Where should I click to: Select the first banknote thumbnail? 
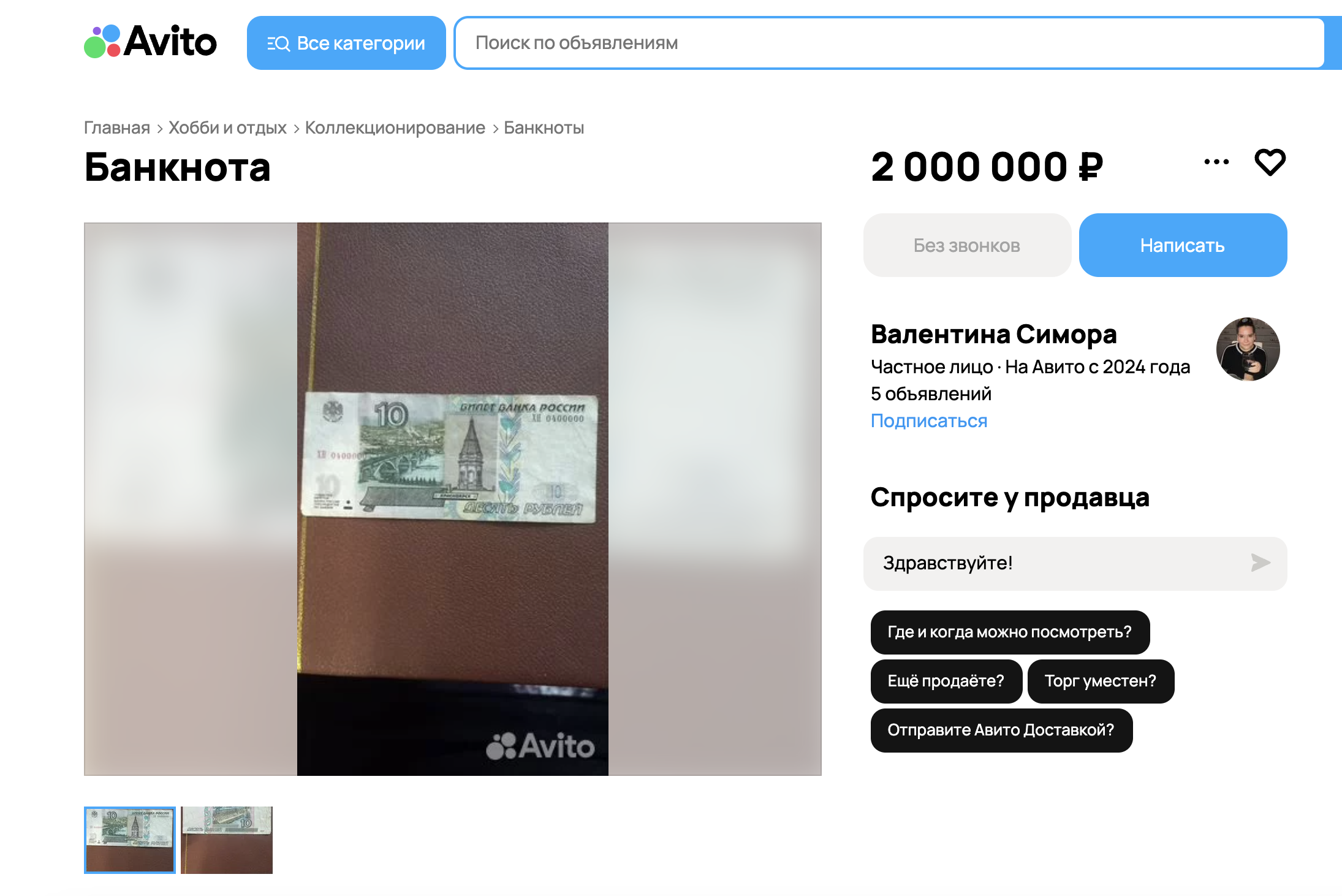(x=130, y=840)
